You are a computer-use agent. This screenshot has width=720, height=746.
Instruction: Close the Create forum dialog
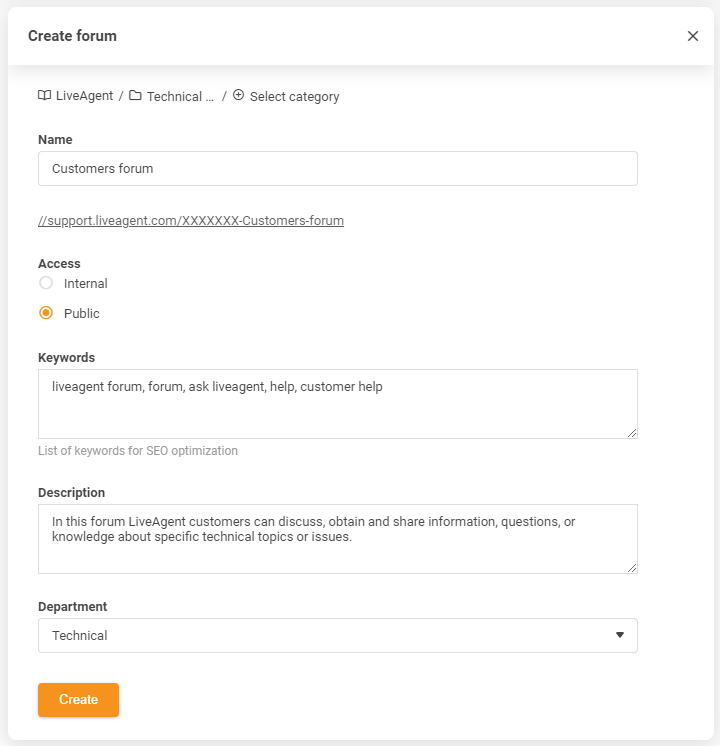[x=693, y=36]
